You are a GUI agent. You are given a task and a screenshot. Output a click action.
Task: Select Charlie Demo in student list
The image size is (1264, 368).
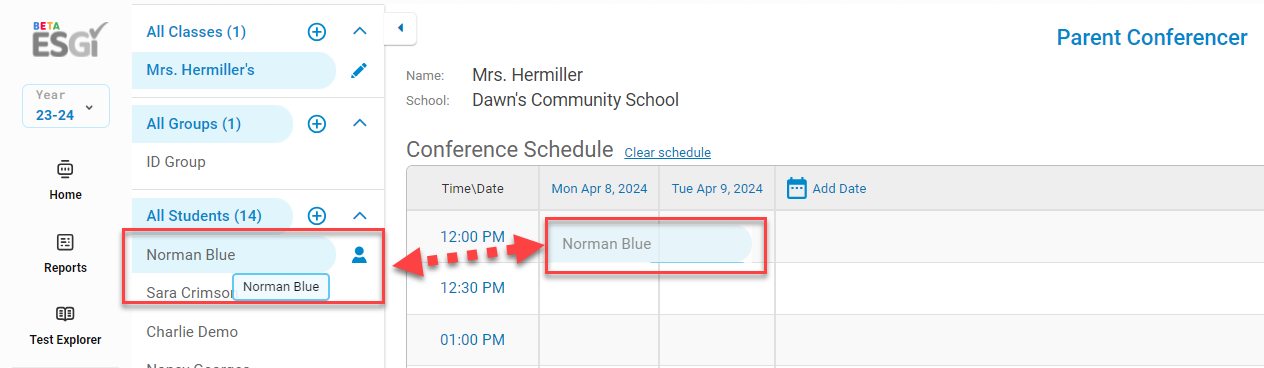(192, 331)
